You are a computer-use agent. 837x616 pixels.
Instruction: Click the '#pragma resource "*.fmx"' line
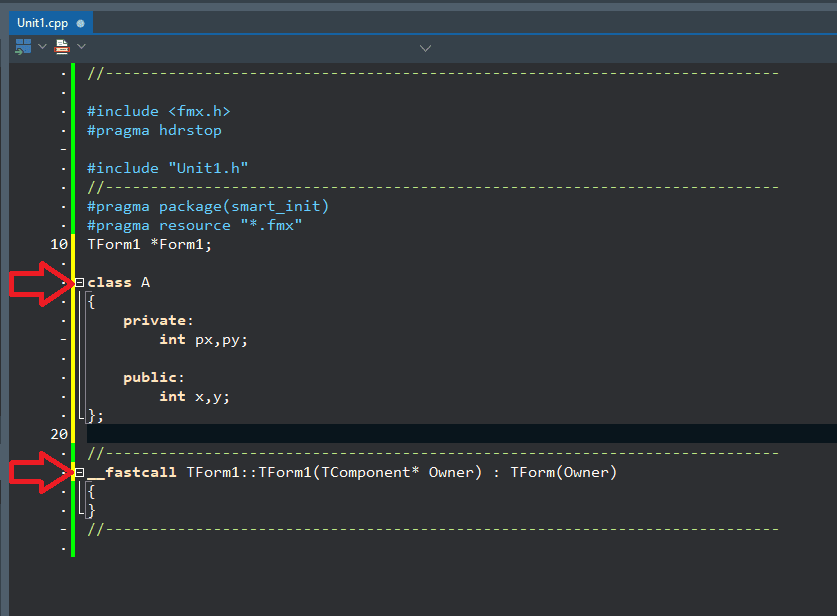[195, 226]
